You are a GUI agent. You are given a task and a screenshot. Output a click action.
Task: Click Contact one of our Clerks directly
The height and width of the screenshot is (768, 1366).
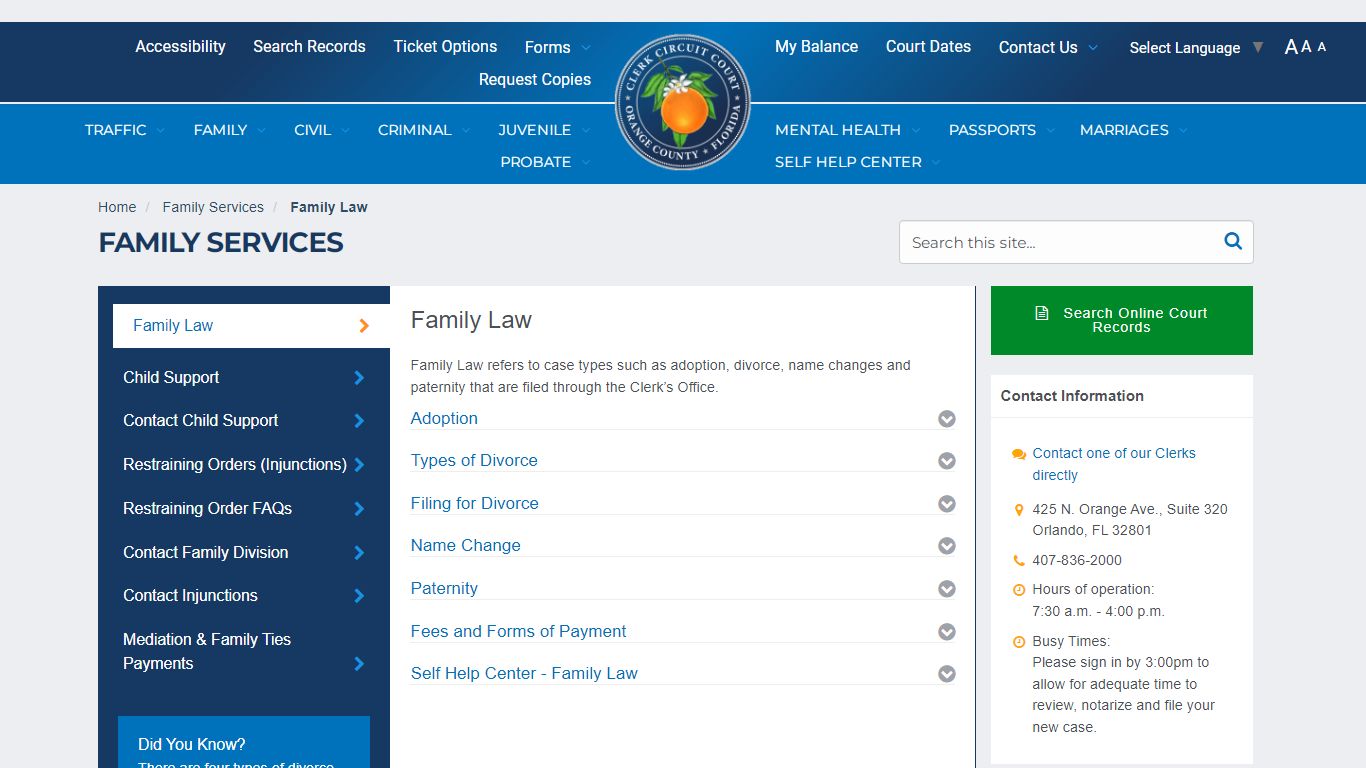point(1114,464)
